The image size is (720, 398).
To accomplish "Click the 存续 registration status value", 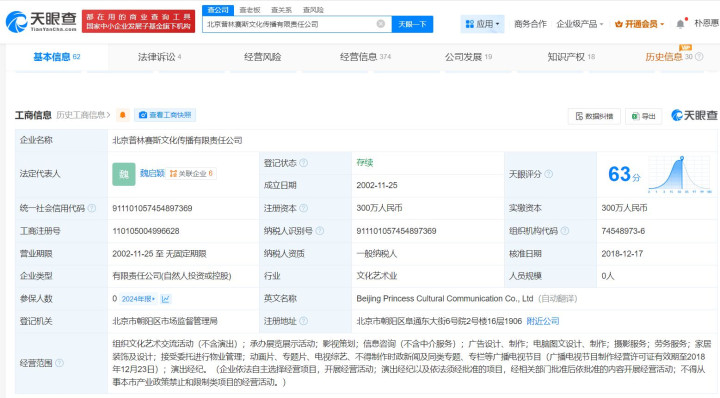I will pyautogui.click(x=365, y=163).
